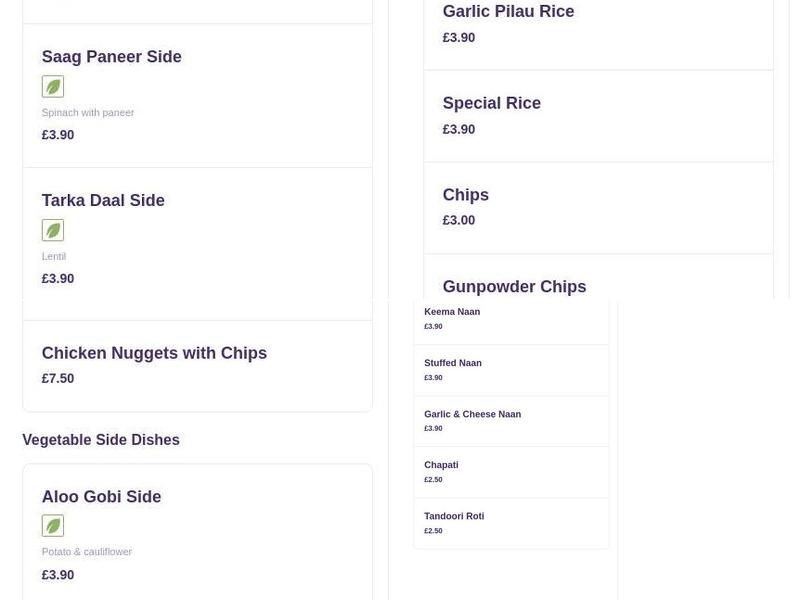The height and width of the screenshot is (600, 800).
Task: Click the £7.50 price of Chicken Nuggets
Action: (57, 378)
